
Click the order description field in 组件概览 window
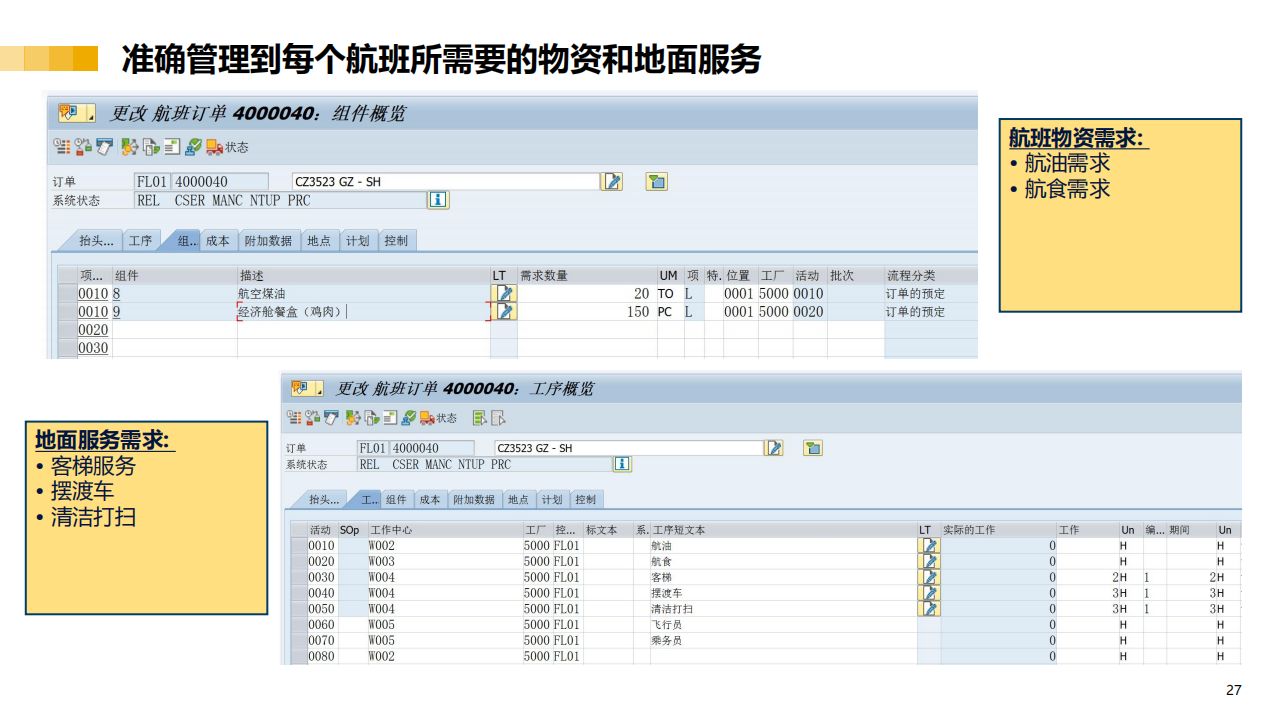click(445, 182)
